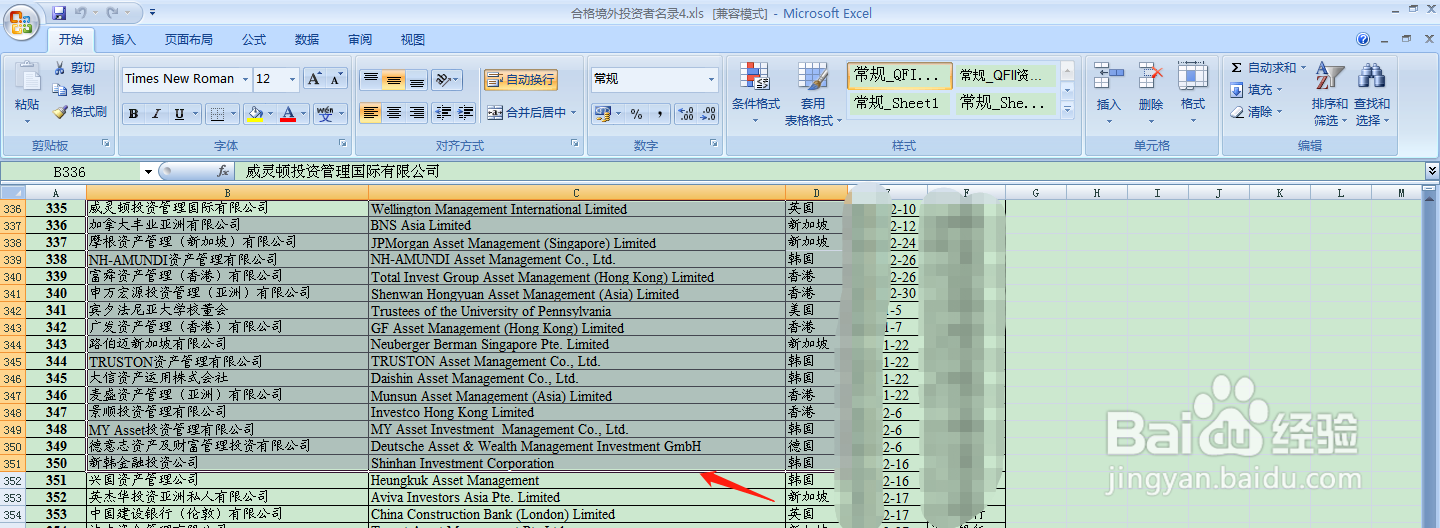
Task: Click 合并后居中 merge and center
Action: [x=526, y=113]
